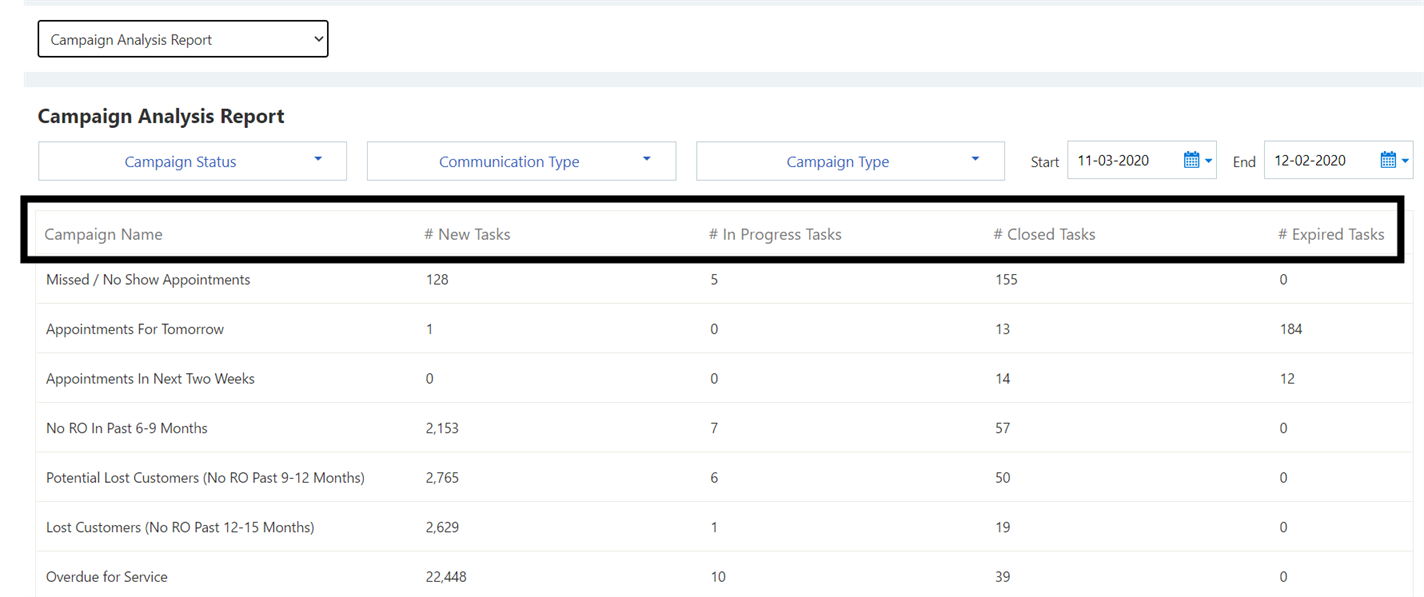Sort by # New Tasks column header
1424x597 pixels.
click(467, 234)
